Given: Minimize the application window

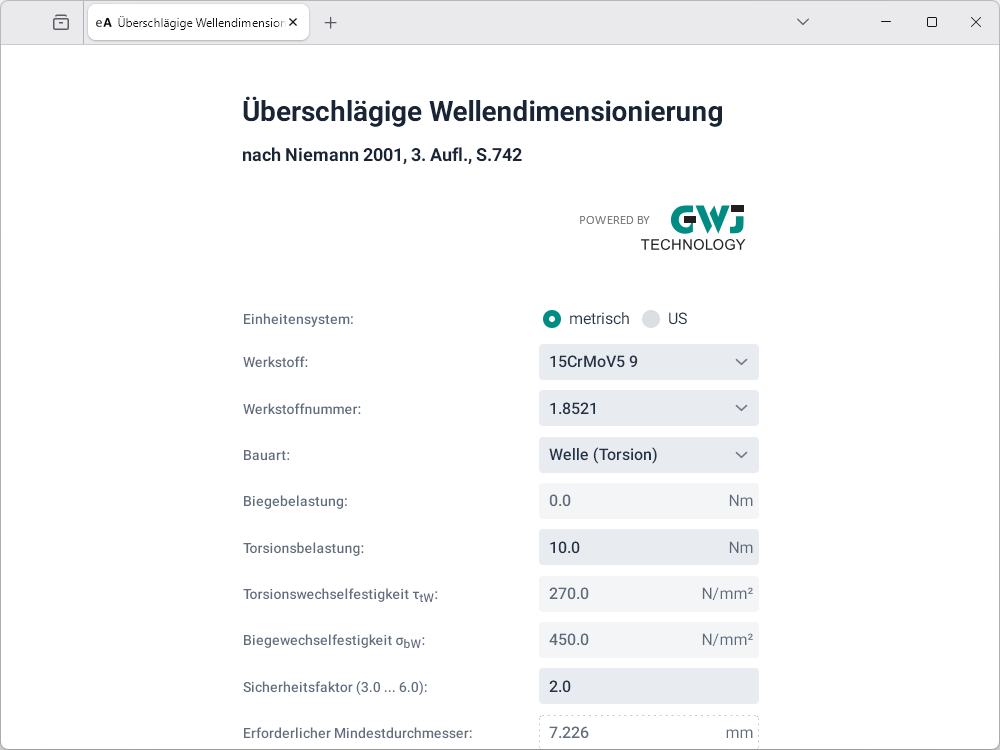Looking at the screenshot, I should [886, 22].
